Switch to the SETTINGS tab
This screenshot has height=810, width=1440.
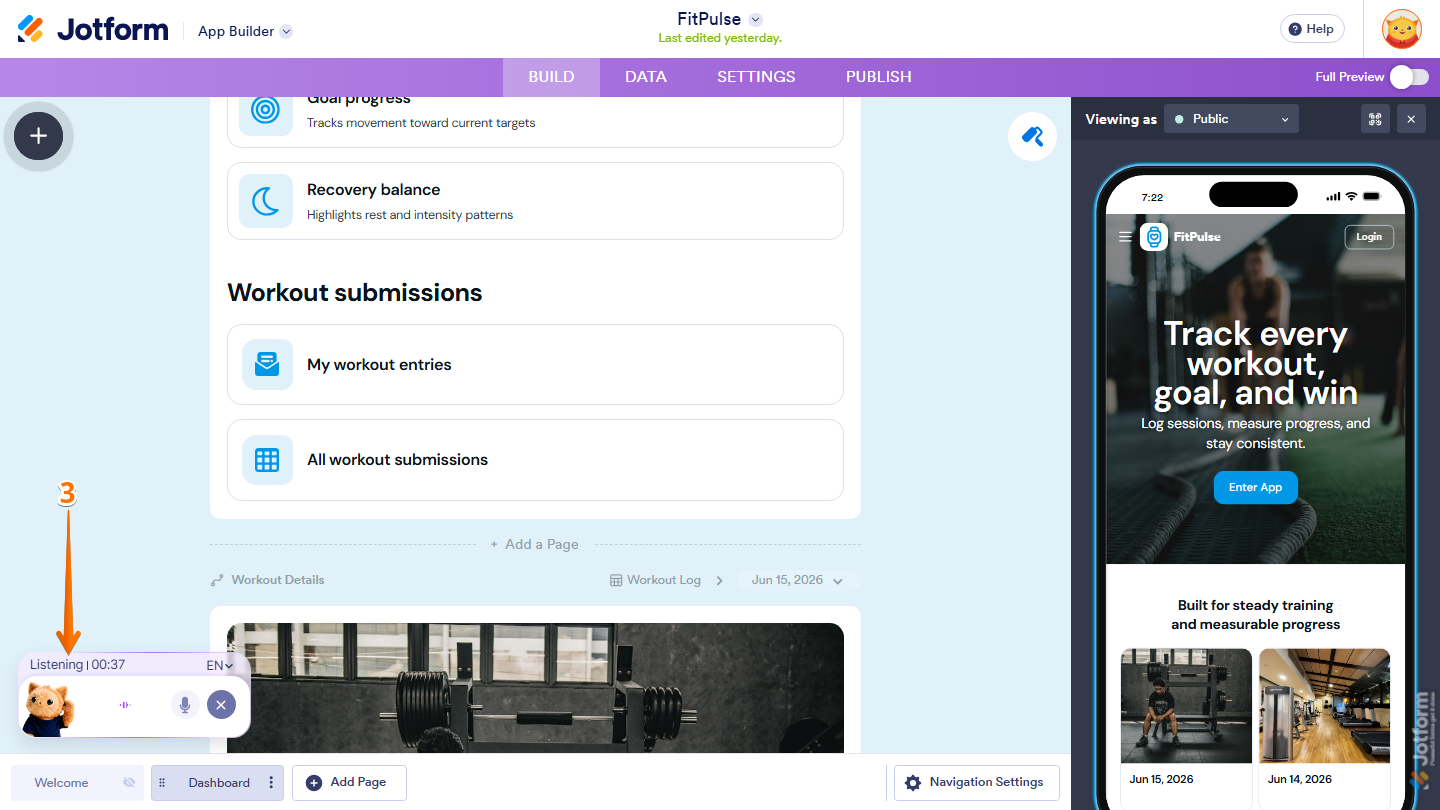coord(756,77)
